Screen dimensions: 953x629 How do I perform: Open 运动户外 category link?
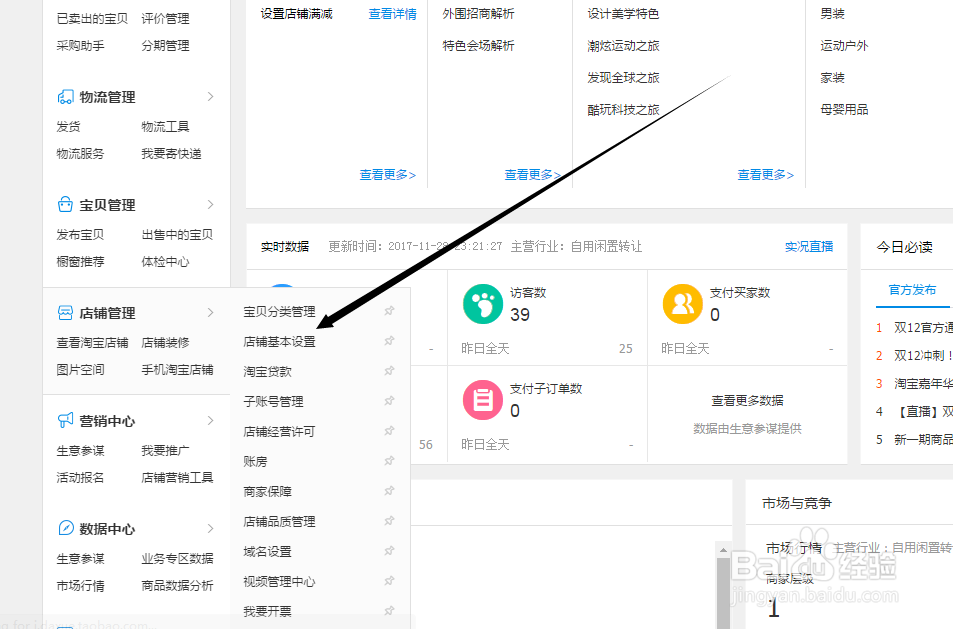[844, 46]
